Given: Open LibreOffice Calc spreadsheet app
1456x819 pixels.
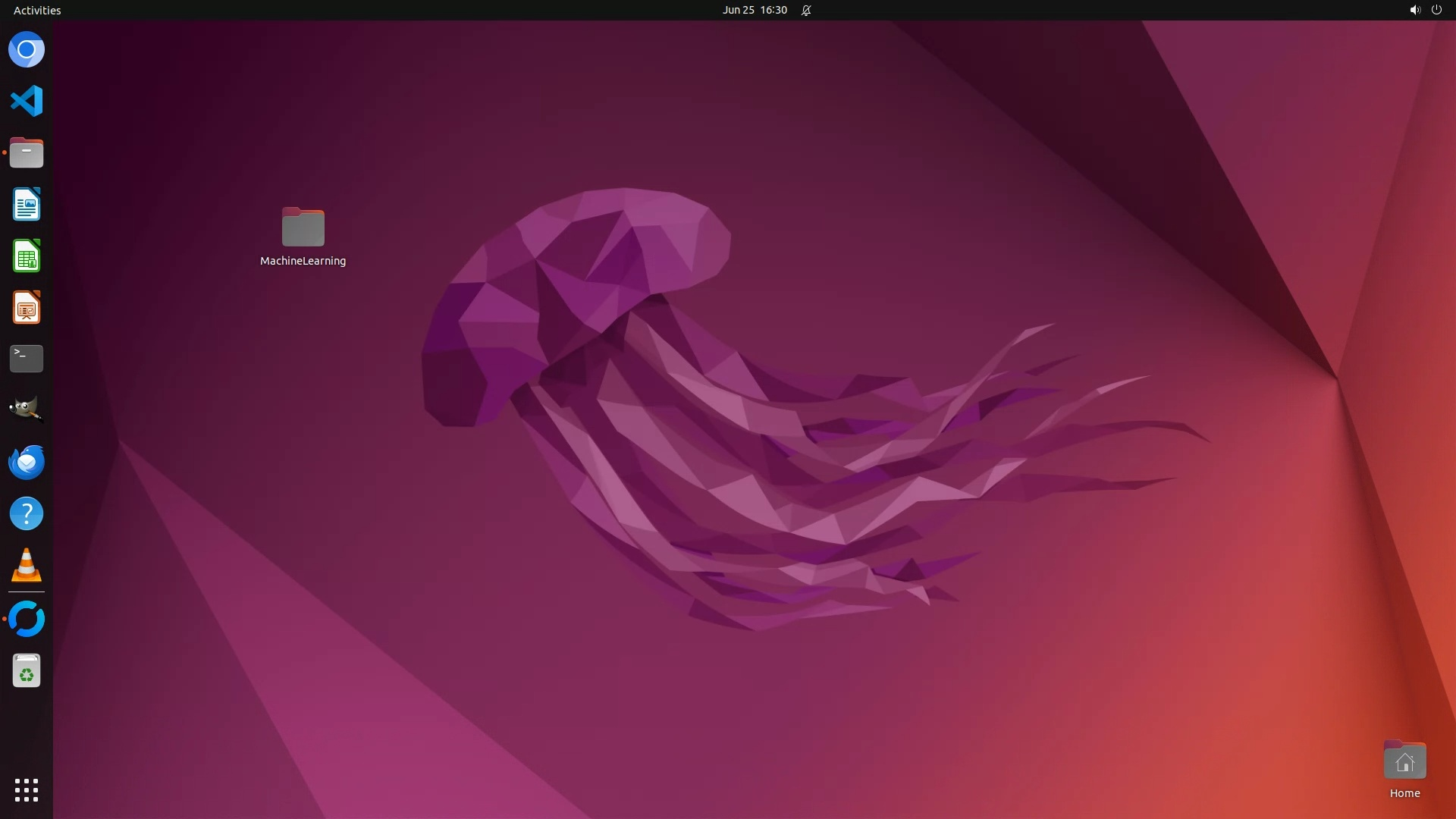Looking at the screenshot, I should pyautogui.click(x=27, y=256).
